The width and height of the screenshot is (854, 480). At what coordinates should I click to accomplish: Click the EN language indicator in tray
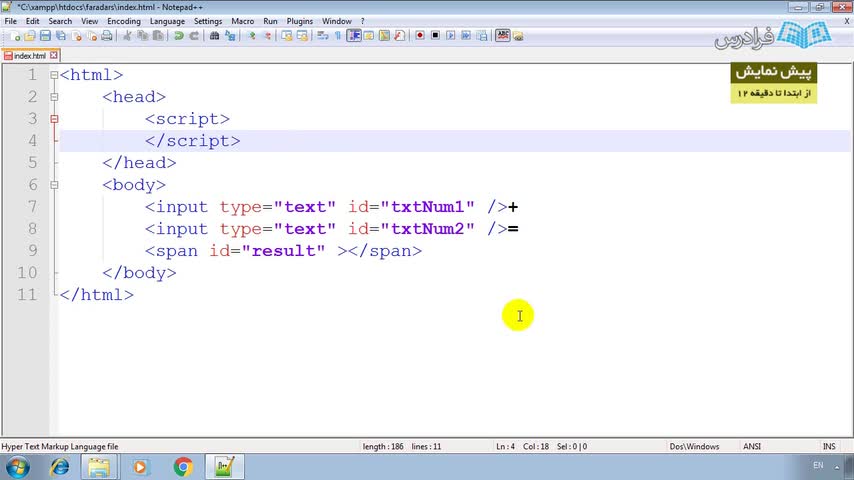(x=818, y=465)
